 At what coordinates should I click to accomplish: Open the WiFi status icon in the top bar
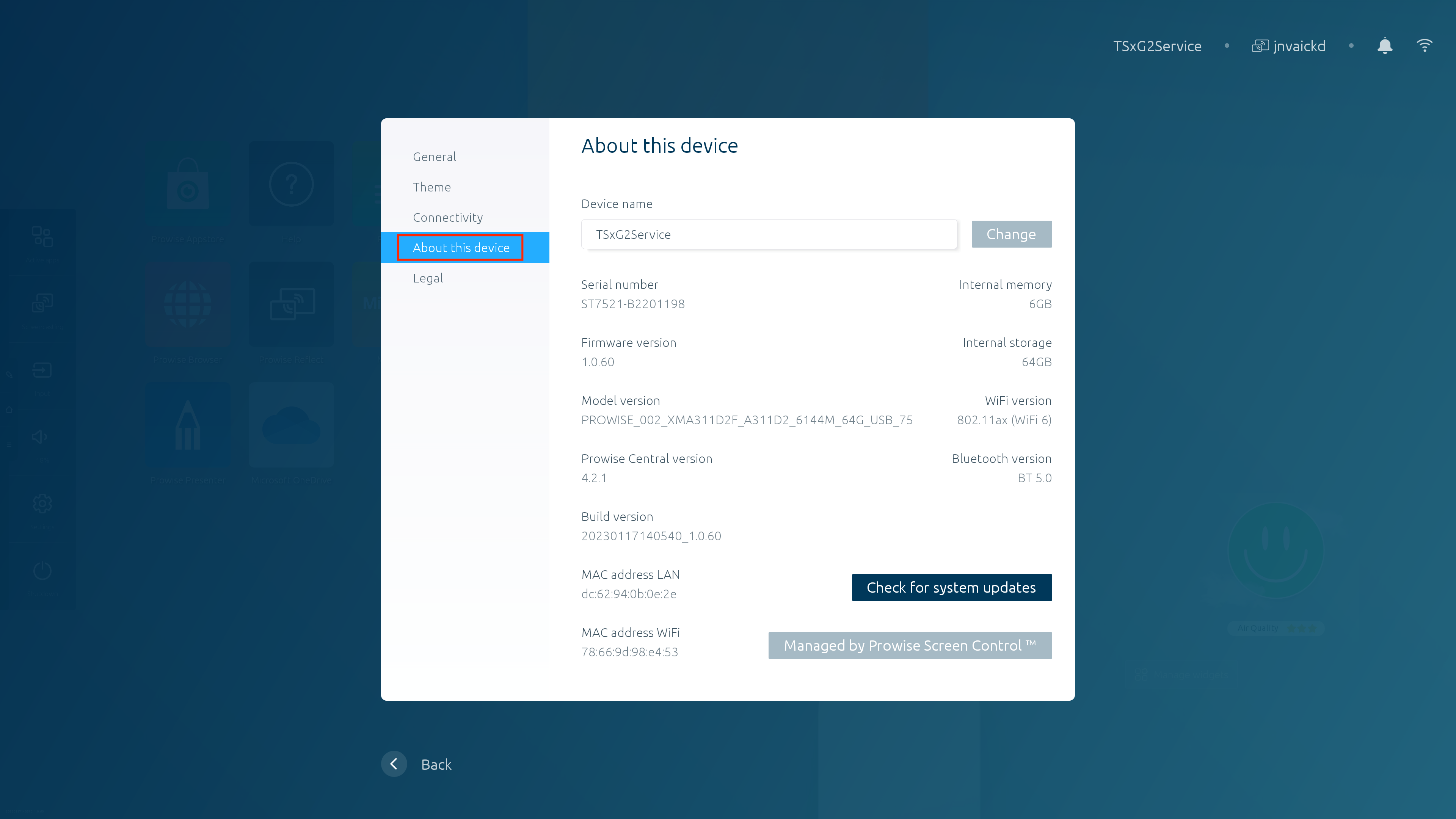pyautogui.click(x=1425, y=46)
